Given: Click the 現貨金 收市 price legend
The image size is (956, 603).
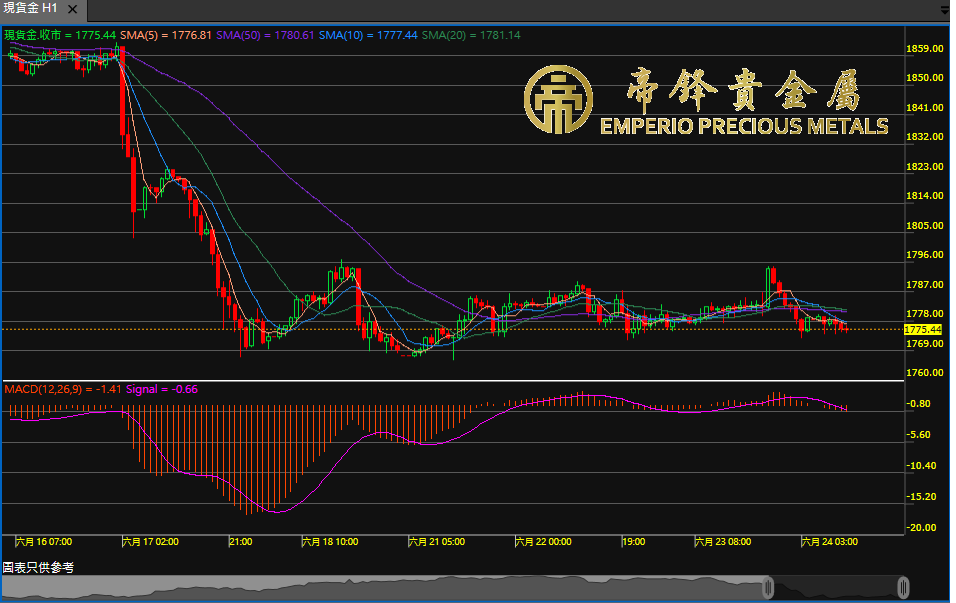Looking at the screenshot, I should (x=60, y=35).
